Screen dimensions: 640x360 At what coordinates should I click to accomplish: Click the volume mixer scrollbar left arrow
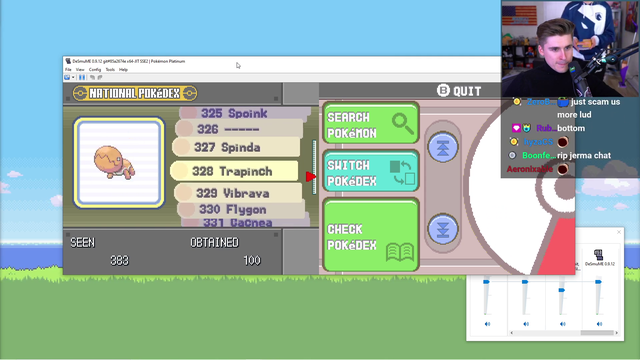pyautogui.click(x=512, y=333)
